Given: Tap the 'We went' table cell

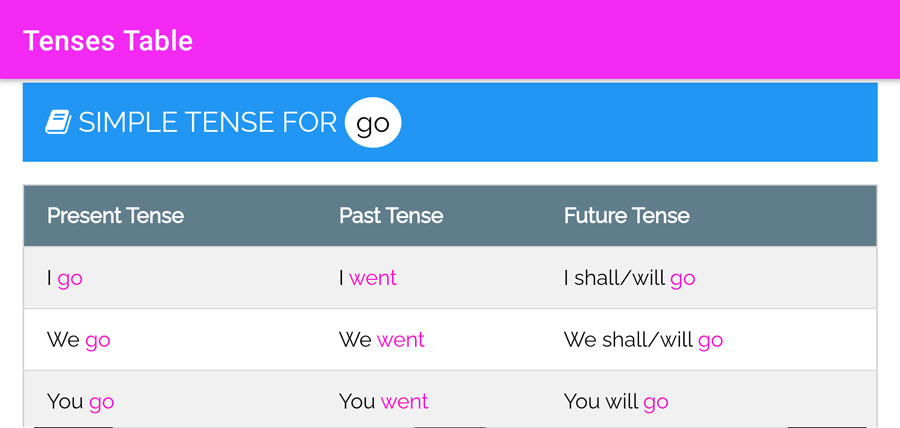Looking at the screenshot, I should coord(382,340).
